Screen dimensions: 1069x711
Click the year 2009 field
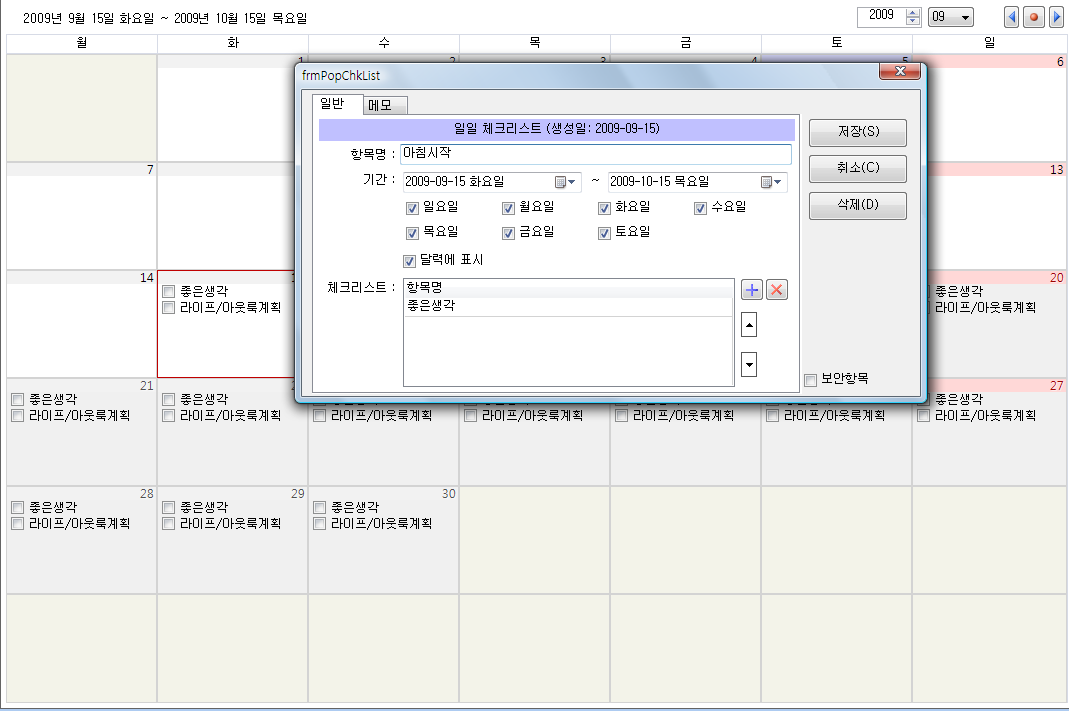pyautogui.click(x=882, y=16)
